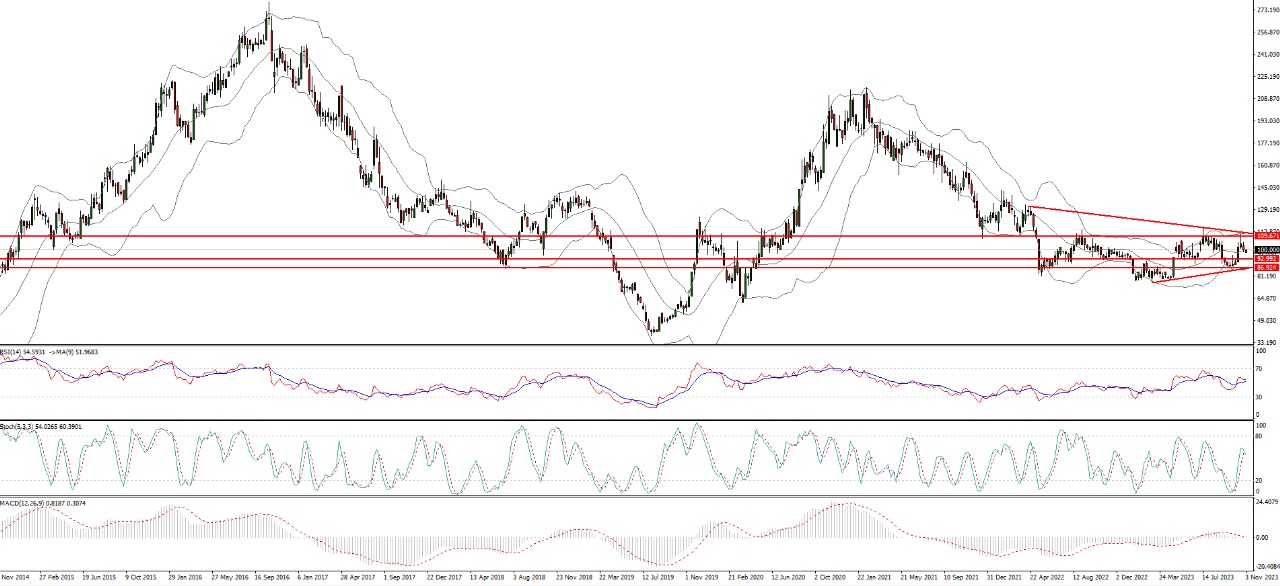Click the 27 Feb 2015 date label

55,577
